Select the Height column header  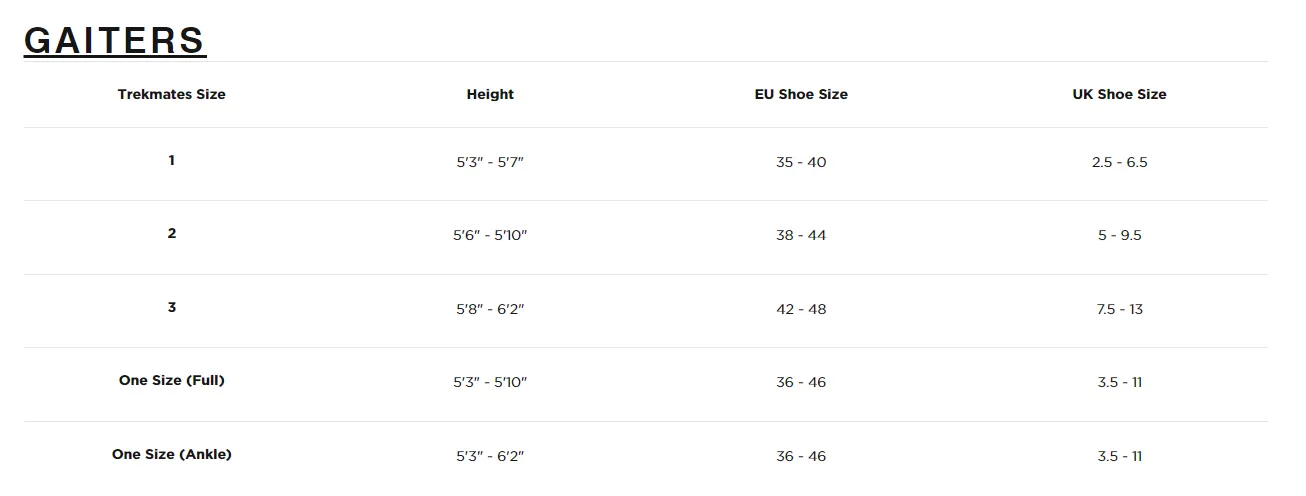pos(490,94)
